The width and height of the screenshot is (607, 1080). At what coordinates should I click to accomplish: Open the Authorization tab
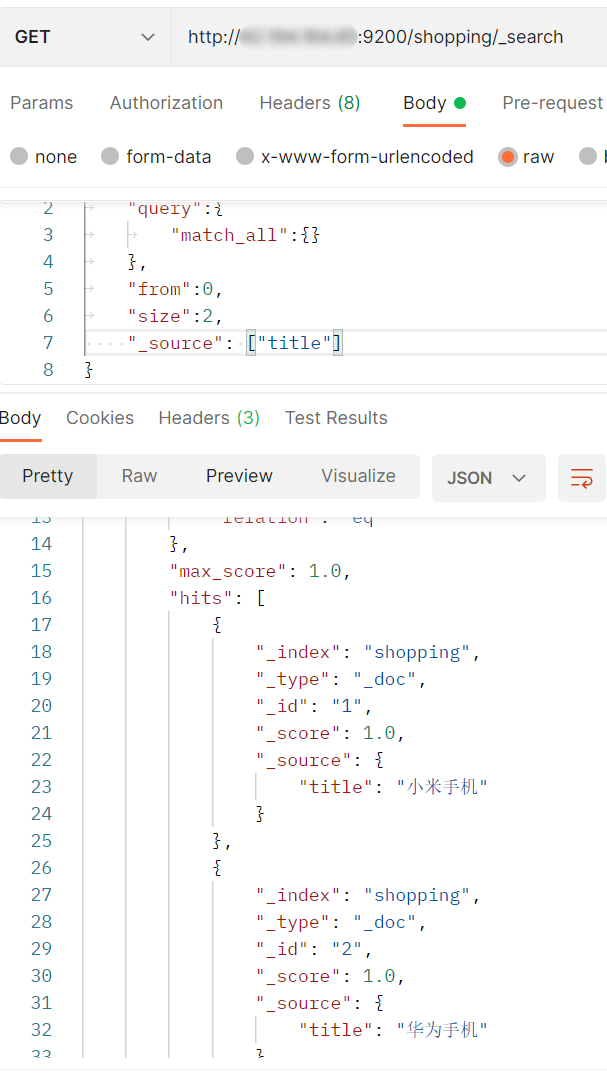(x=166, y=103)
